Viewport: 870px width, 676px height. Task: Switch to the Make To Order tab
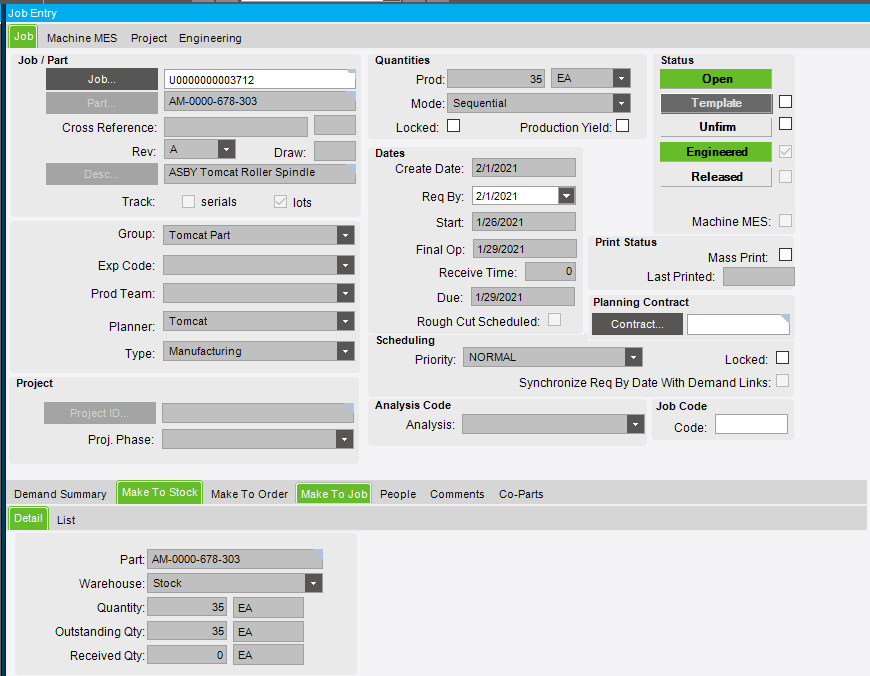(x=249, y=494)
